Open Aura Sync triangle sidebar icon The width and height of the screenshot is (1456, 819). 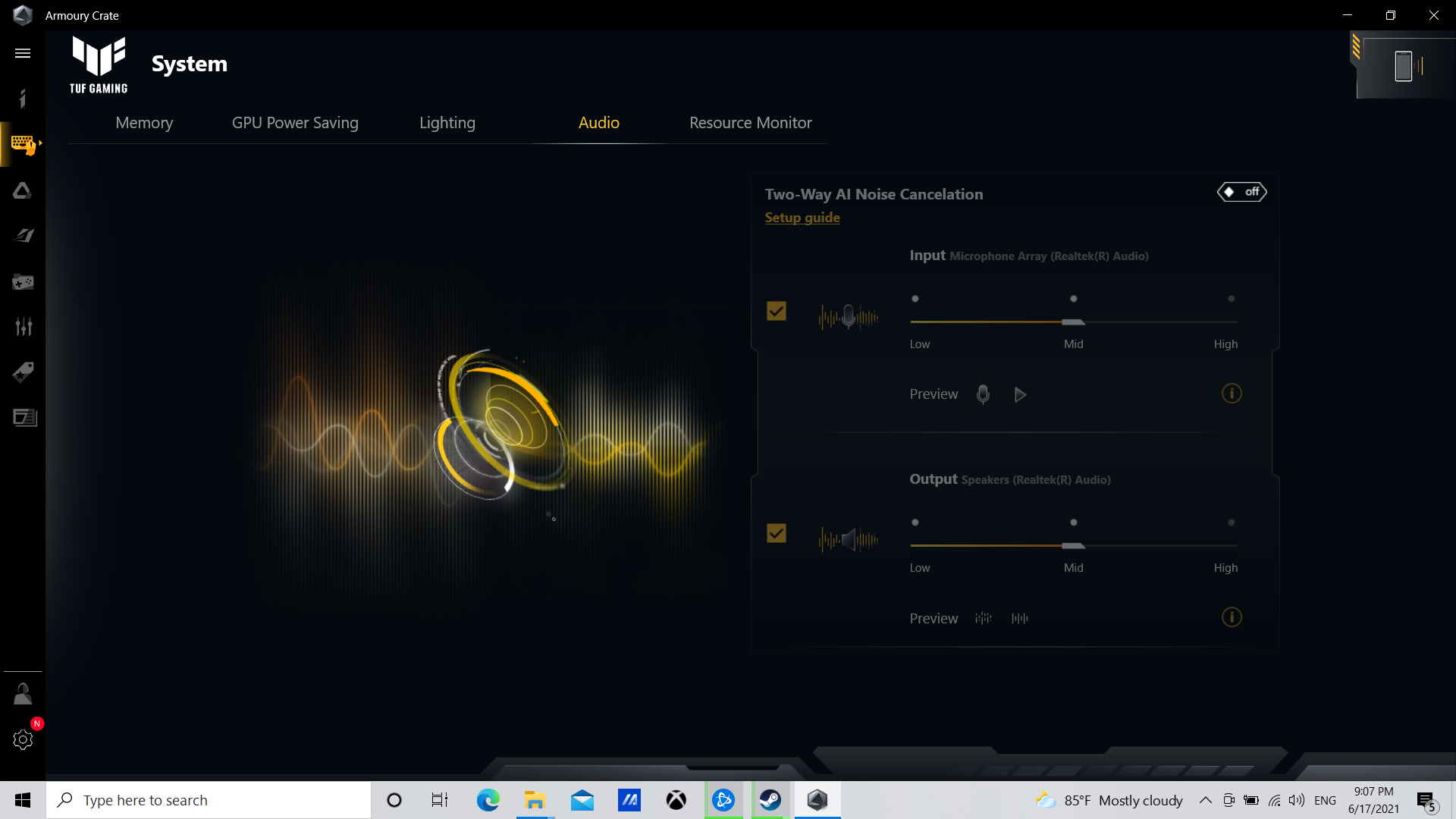click(23, 190)
